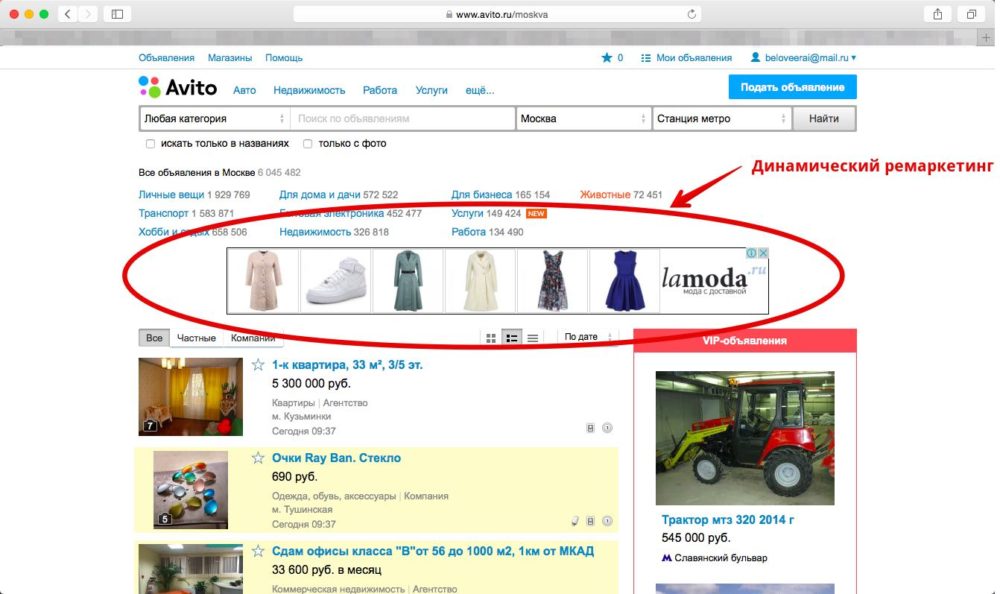Enable 'искать только в названиях' checkbox

[150, 144]
